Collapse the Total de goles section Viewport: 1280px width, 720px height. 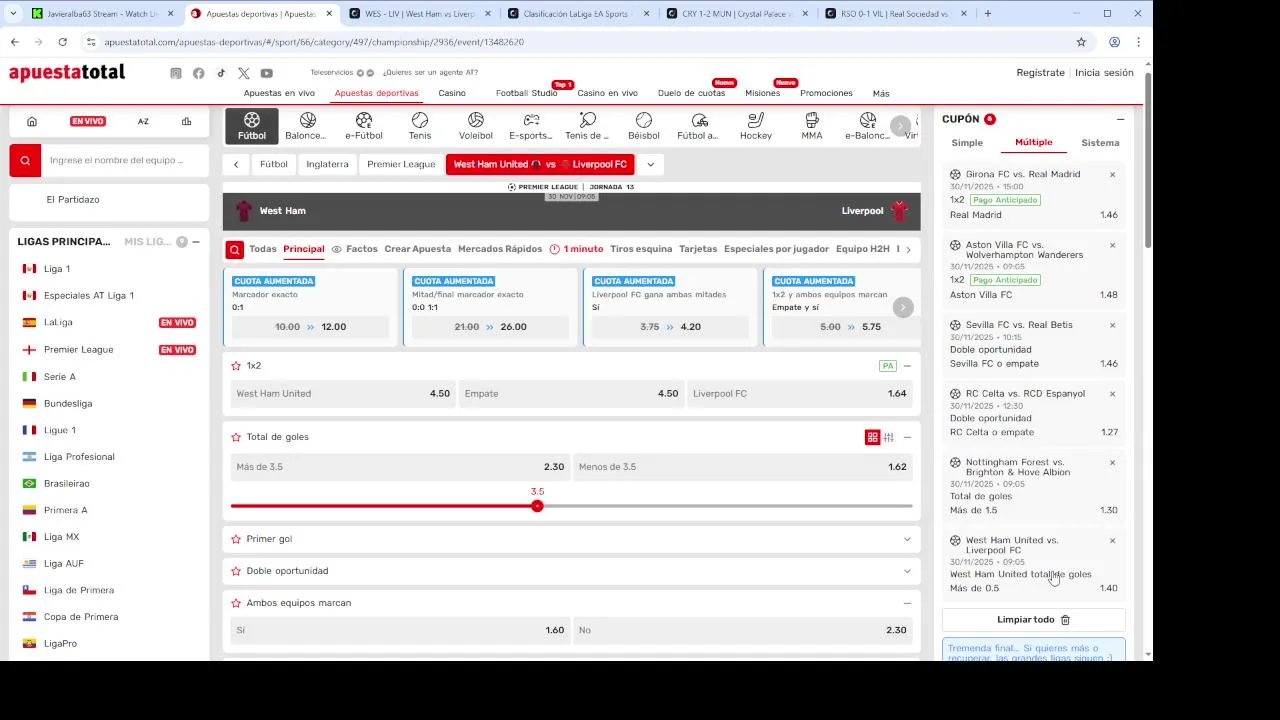(907, 437)
